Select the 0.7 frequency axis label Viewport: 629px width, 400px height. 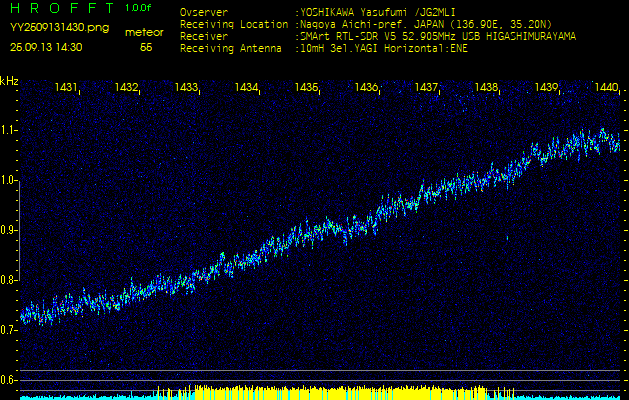click(9, 329)
